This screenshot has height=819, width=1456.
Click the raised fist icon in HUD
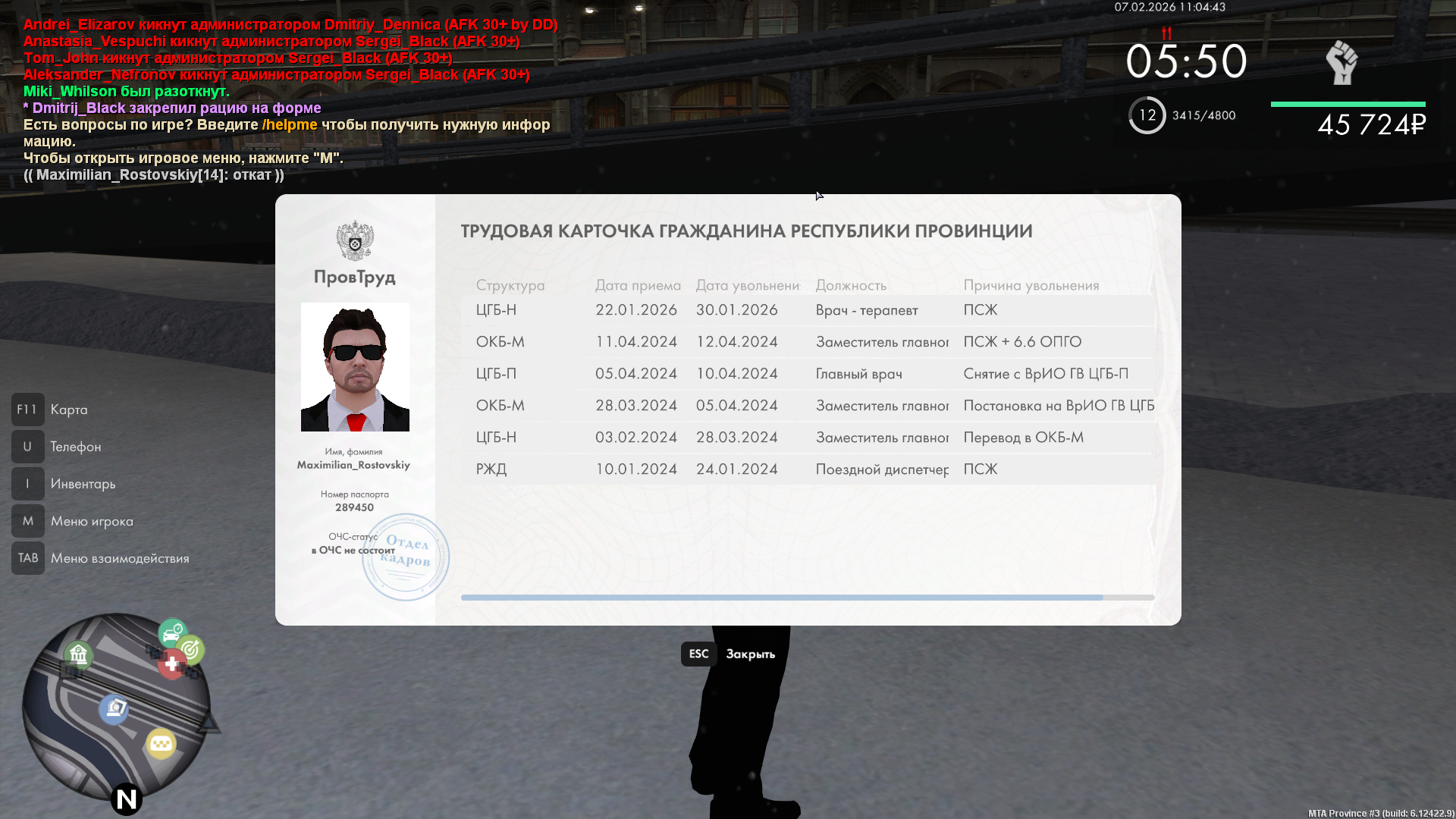1341,62
